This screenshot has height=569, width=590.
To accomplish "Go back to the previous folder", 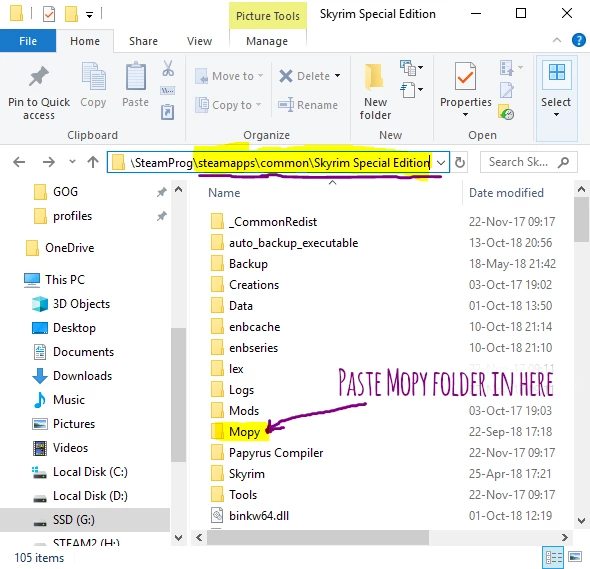I will pos(19,163).
